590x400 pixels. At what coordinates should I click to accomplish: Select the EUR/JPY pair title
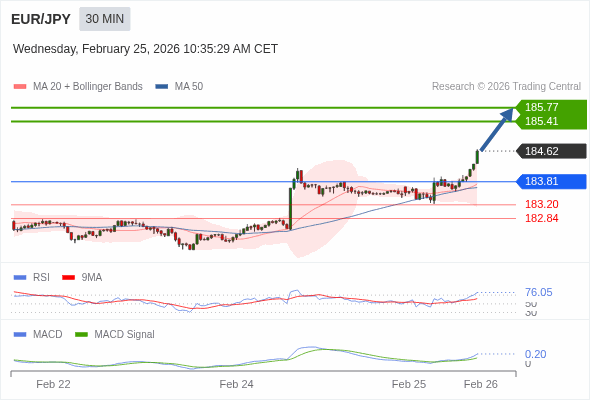[x=41, y=19]
